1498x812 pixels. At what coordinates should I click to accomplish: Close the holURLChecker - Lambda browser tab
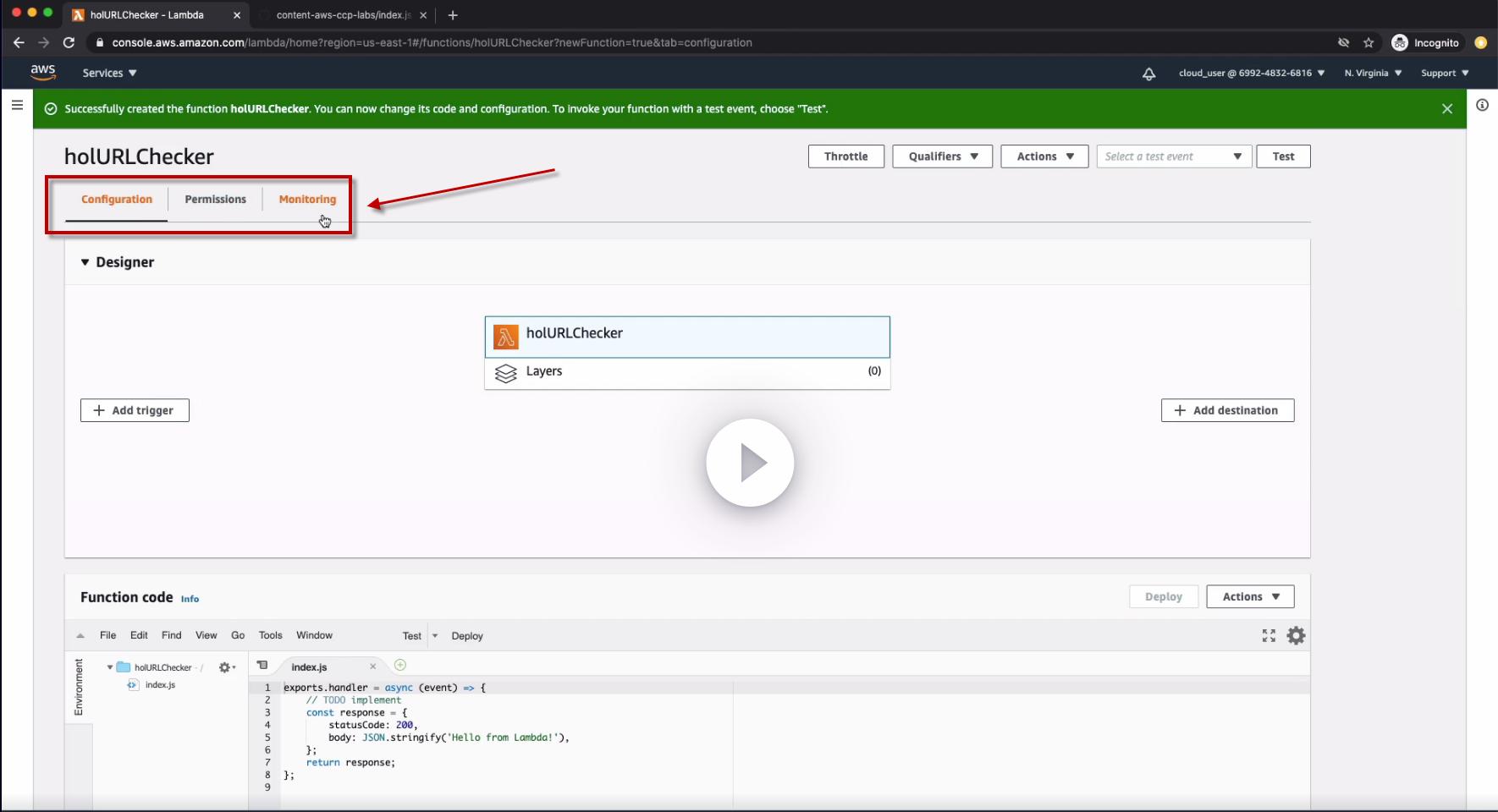tap(237, 15)
